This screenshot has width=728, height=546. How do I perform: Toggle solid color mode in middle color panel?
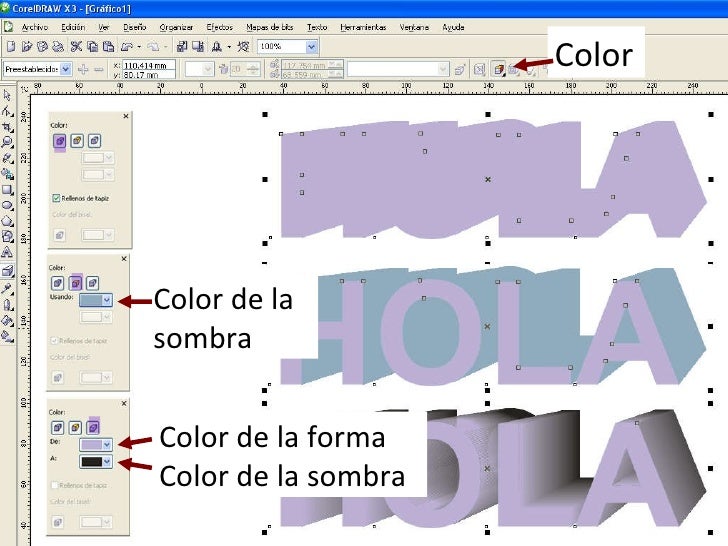click(76, 283)
